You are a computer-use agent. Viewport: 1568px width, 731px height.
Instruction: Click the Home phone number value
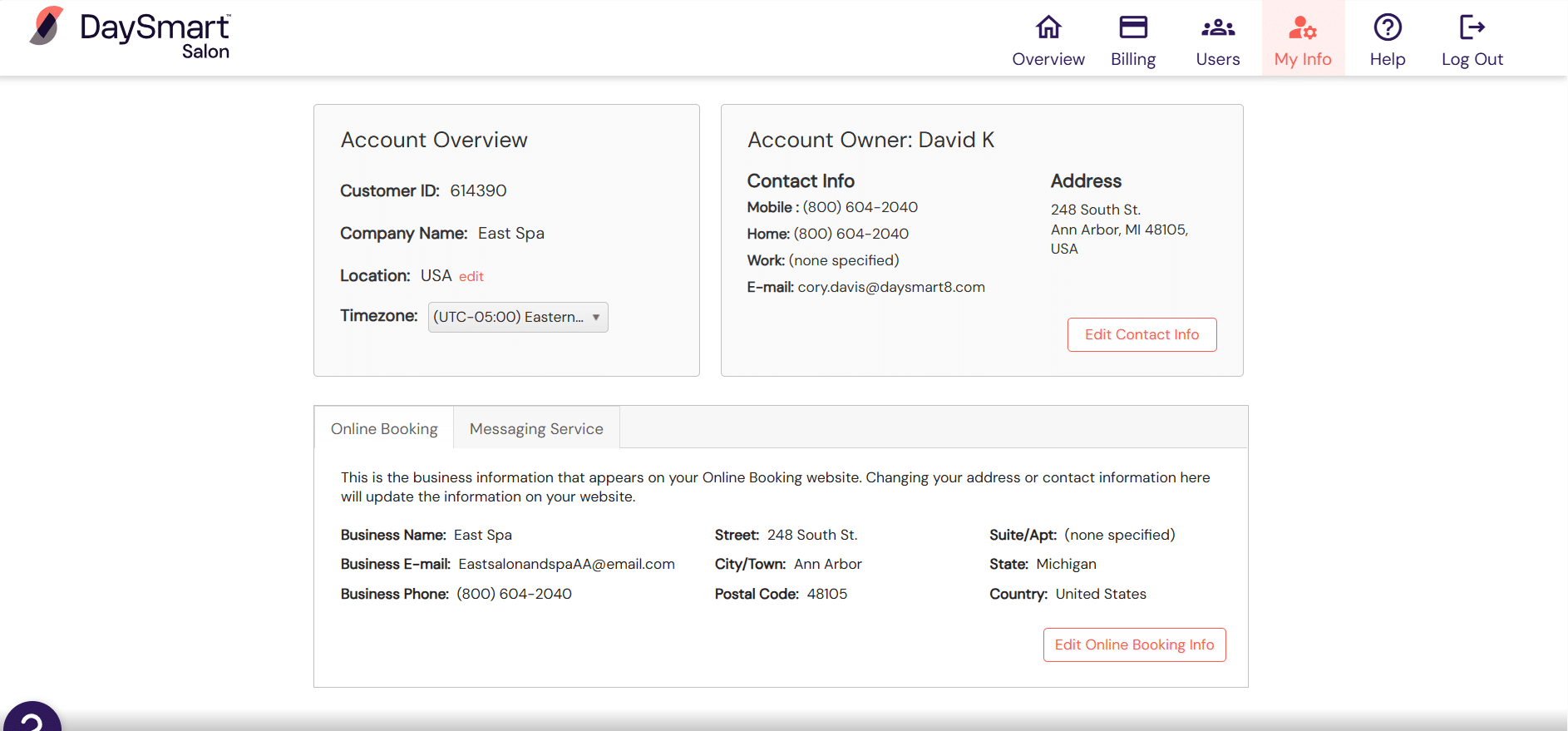(x=851, y=234)
